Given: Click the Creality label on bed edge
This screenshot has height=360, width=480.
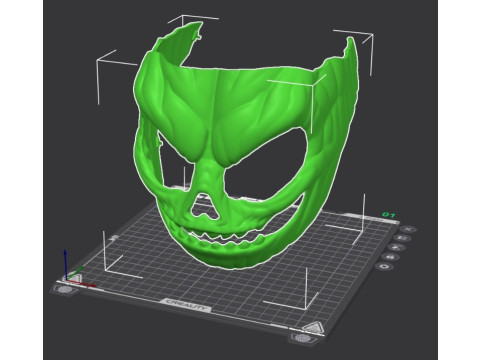Looking at the screenshot, I should (x=187, y=305).
